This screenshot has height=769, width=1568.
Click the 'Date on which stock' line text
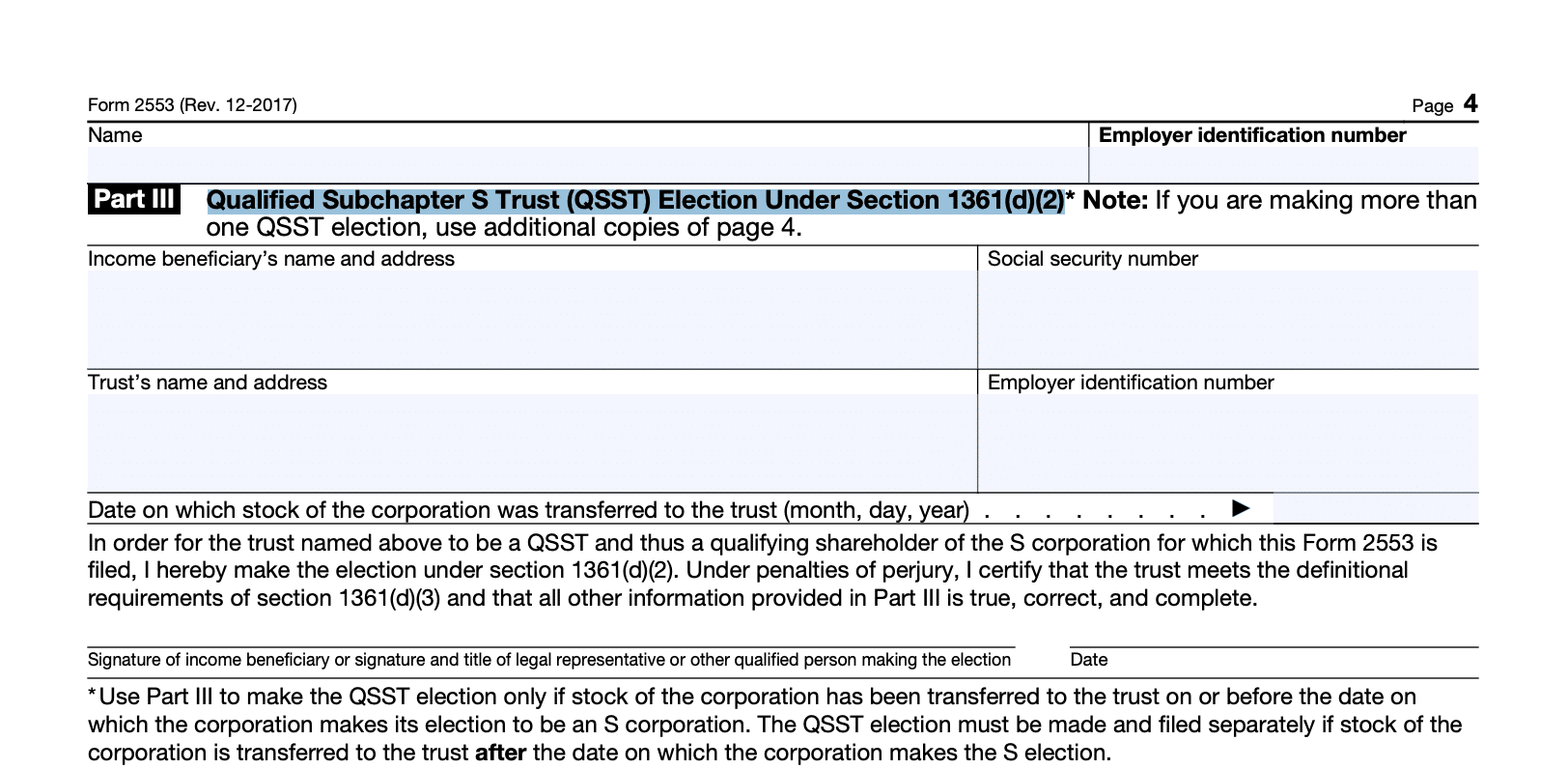[528, 510]
